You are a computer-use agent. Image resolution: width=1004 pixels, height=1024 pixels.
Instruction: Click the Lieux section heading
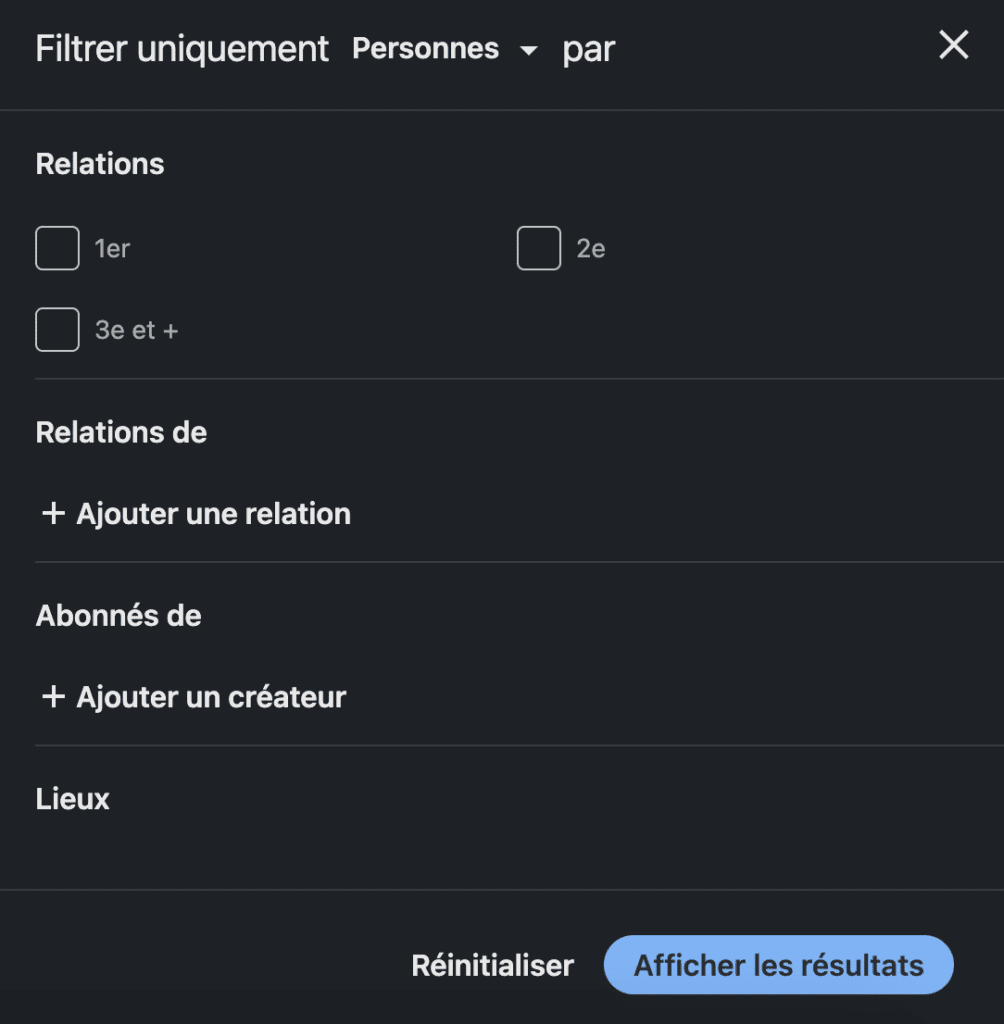[x=73, y=799]
